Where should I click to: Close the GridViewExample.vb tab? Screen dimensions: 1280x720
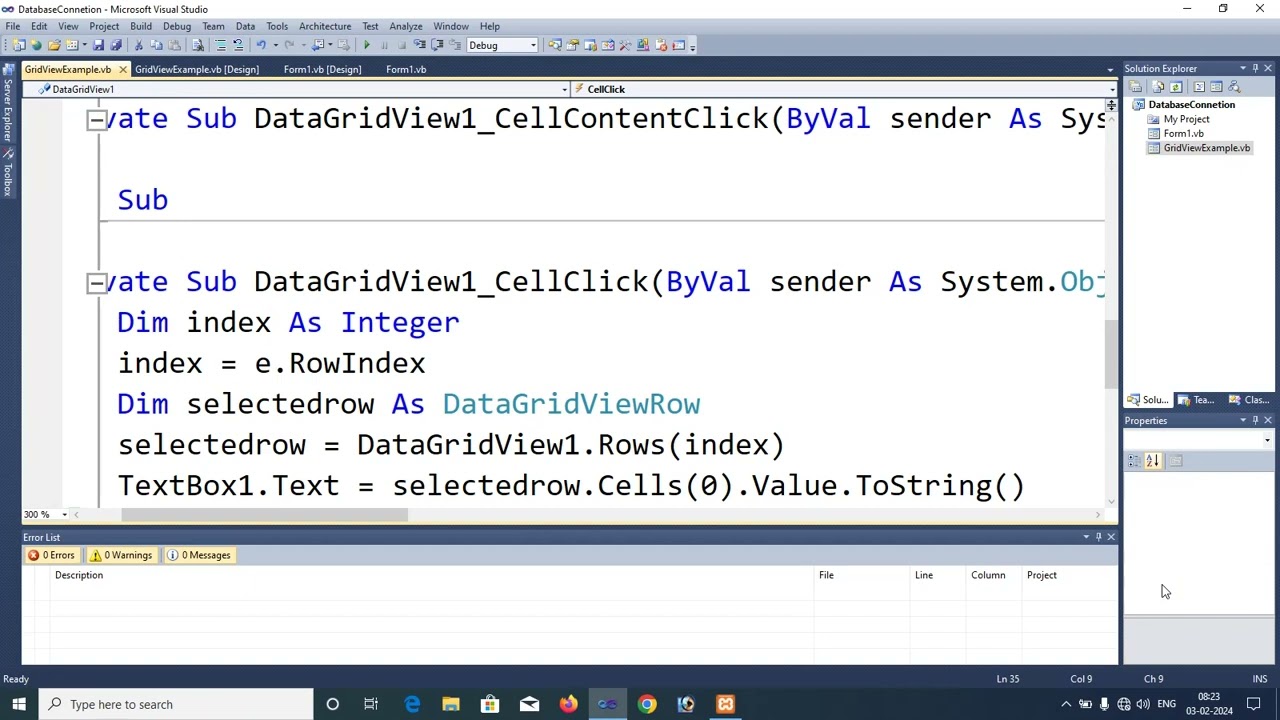pos(122,69)
